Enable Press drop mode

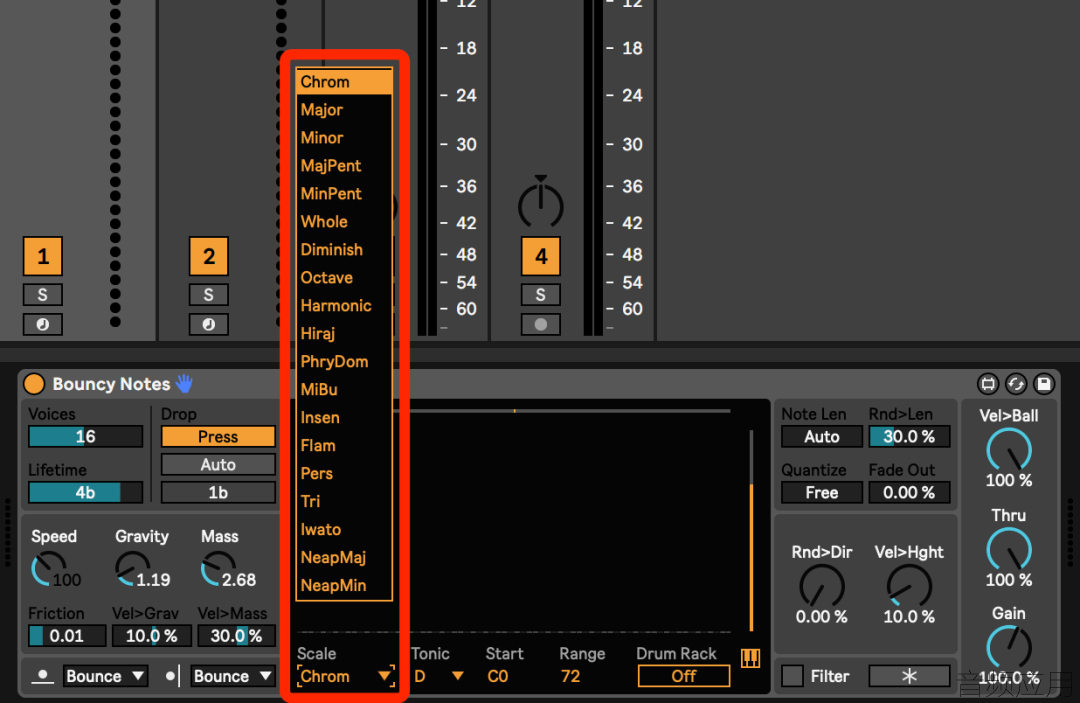click(x=218, y=437)
